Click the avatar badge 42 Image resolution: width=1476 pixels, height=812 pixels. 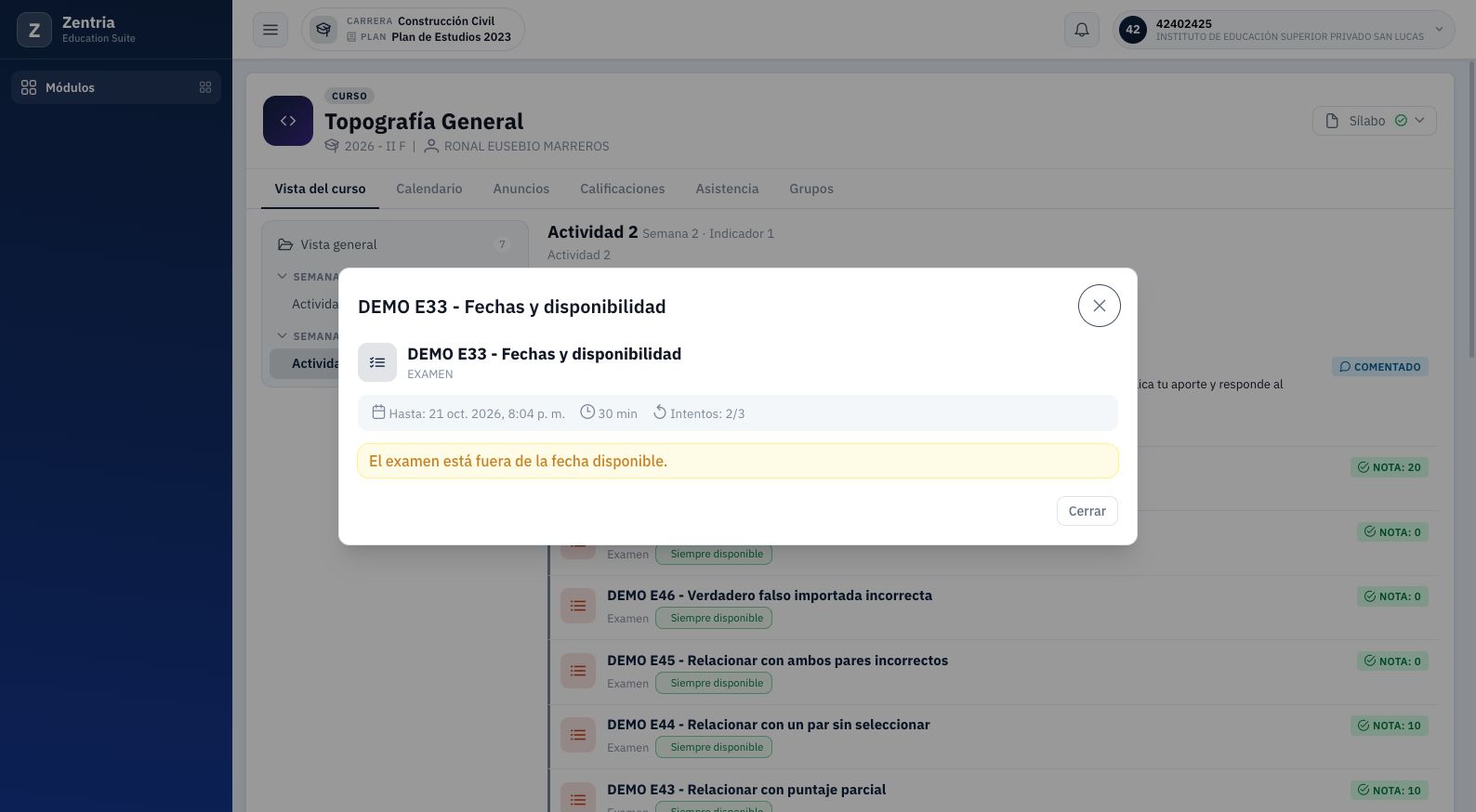pyautogui.click(x=1133, y=30)
